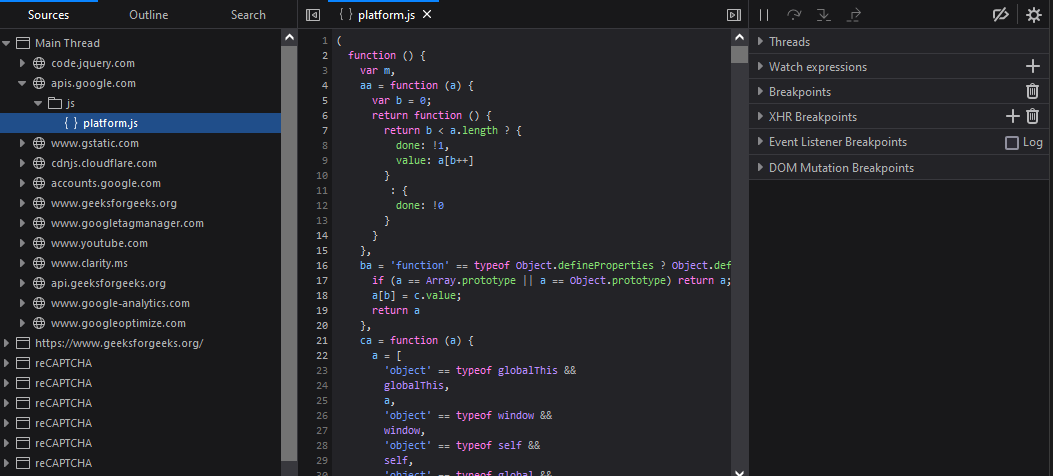
Task: Add a watch expression with plus icon
Action: (1033, 67)
